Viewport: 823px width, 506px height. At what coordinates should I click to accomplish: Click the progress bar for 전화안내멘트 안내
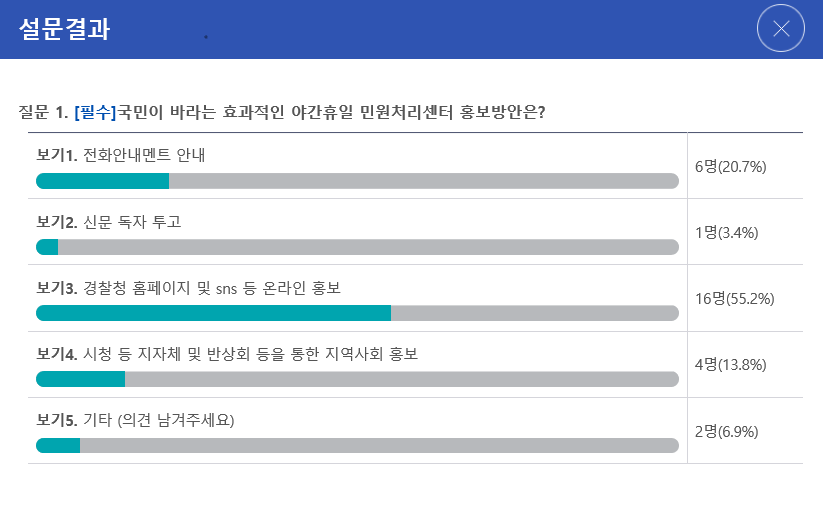point(357,181)
